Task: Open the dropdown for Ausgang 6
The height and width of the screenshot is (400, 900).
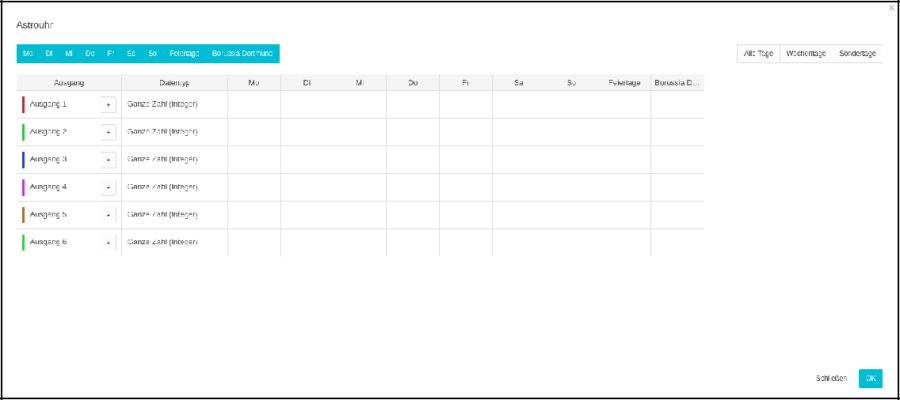Action: click(x=108, y=242)
